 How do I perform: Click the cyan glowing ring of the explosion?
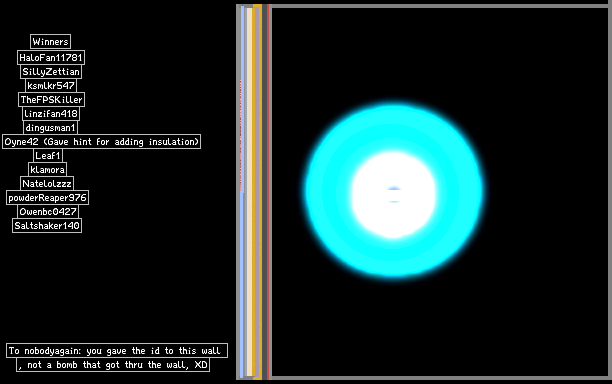tap(393, 129)
